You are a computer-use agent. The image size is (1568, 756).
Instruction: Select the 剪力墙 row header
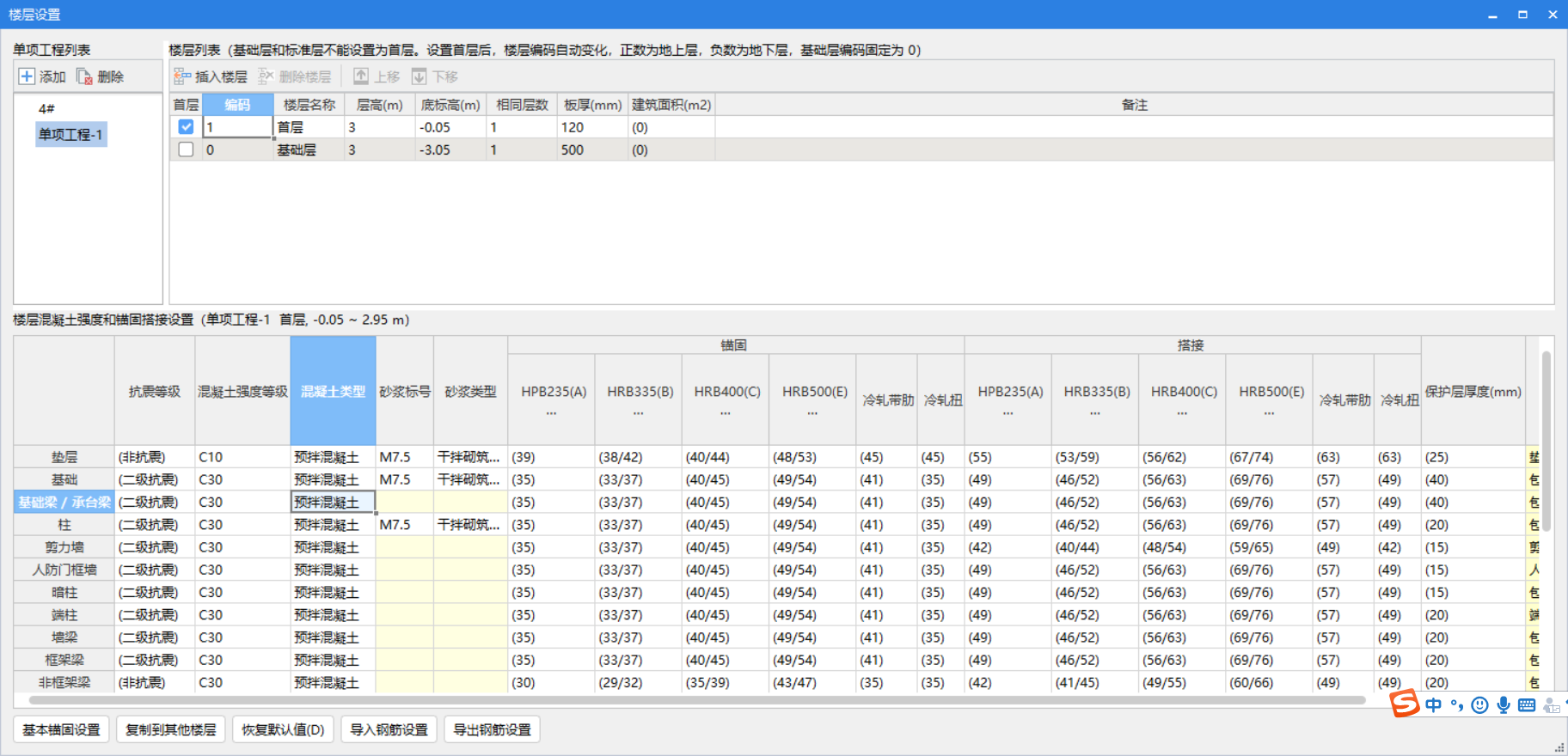click(64, 547)
